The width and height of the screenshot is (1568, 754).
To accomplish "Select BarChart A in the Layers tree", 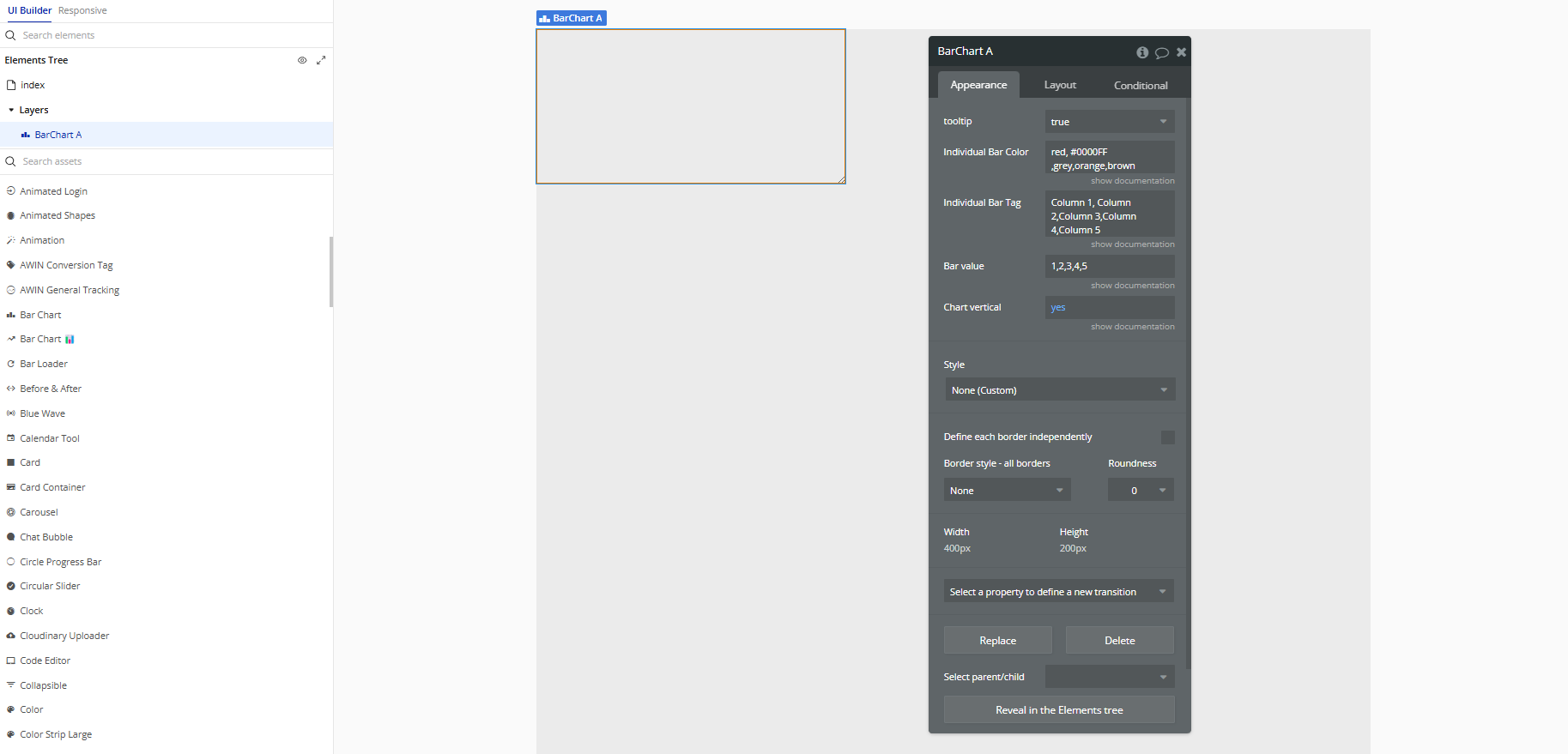I will click(166, 135).
